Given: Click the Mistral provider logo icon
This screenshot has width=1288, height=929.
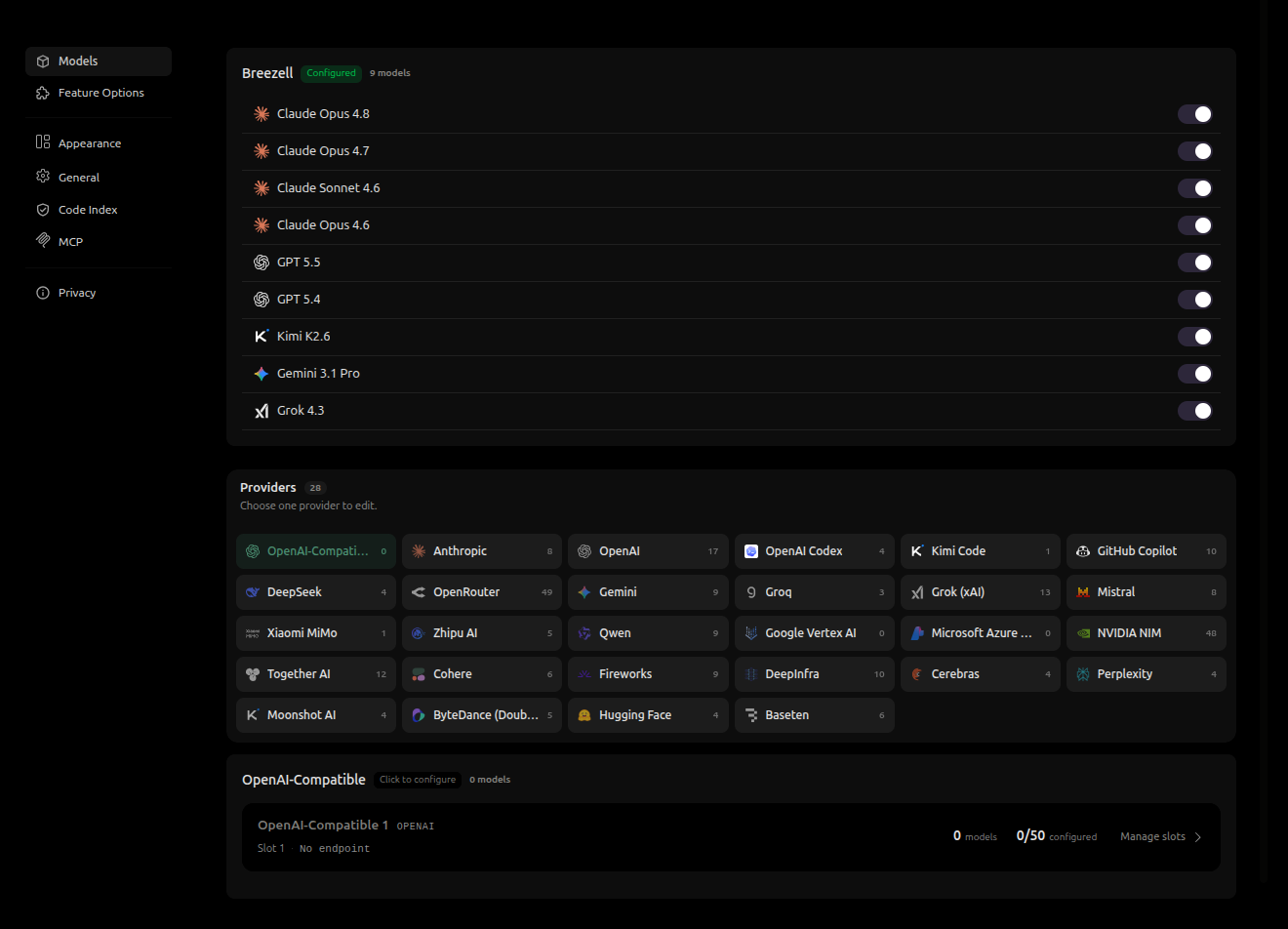Looking at the screenshot, I should point(1083,592).
